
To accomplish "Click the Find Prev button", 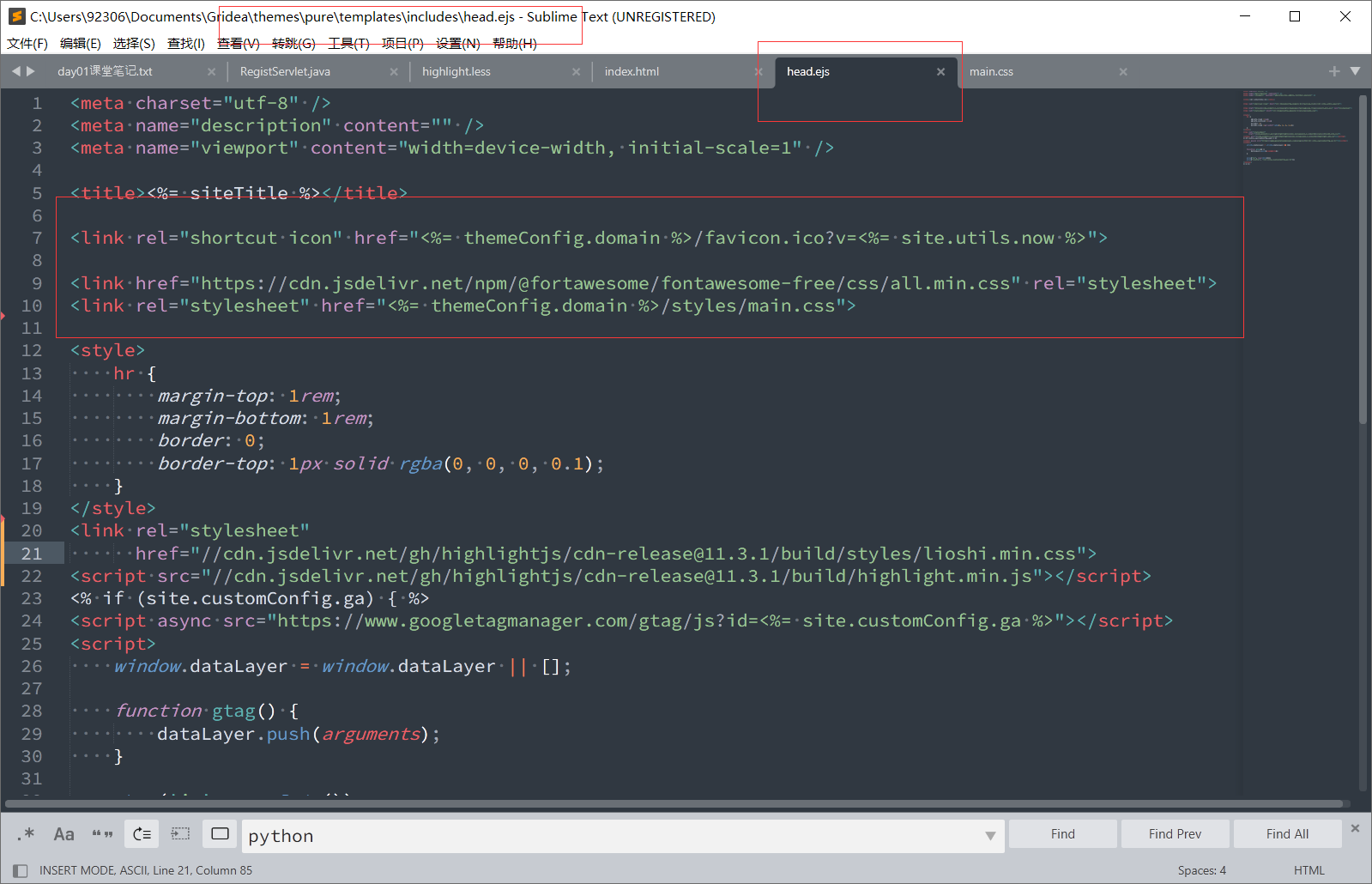I will tap(1175, 834).
